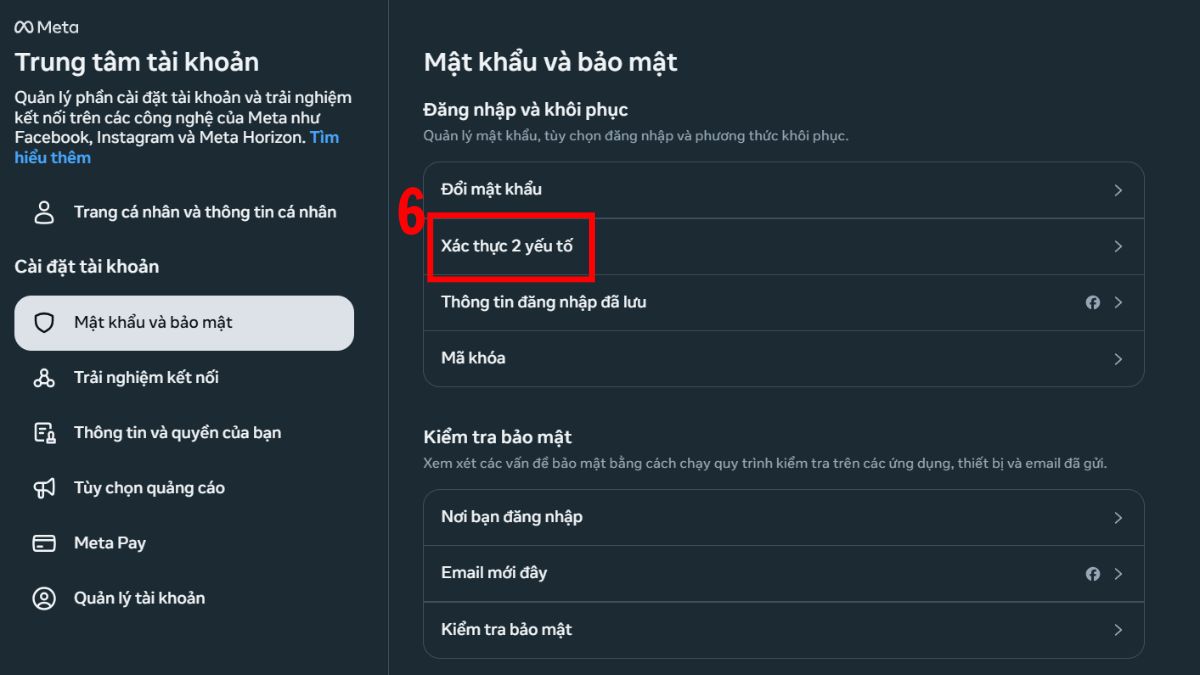
Task: Click the megaphone icon for Tùy chọn quảng cáo
Action: (x=41, y=487)
